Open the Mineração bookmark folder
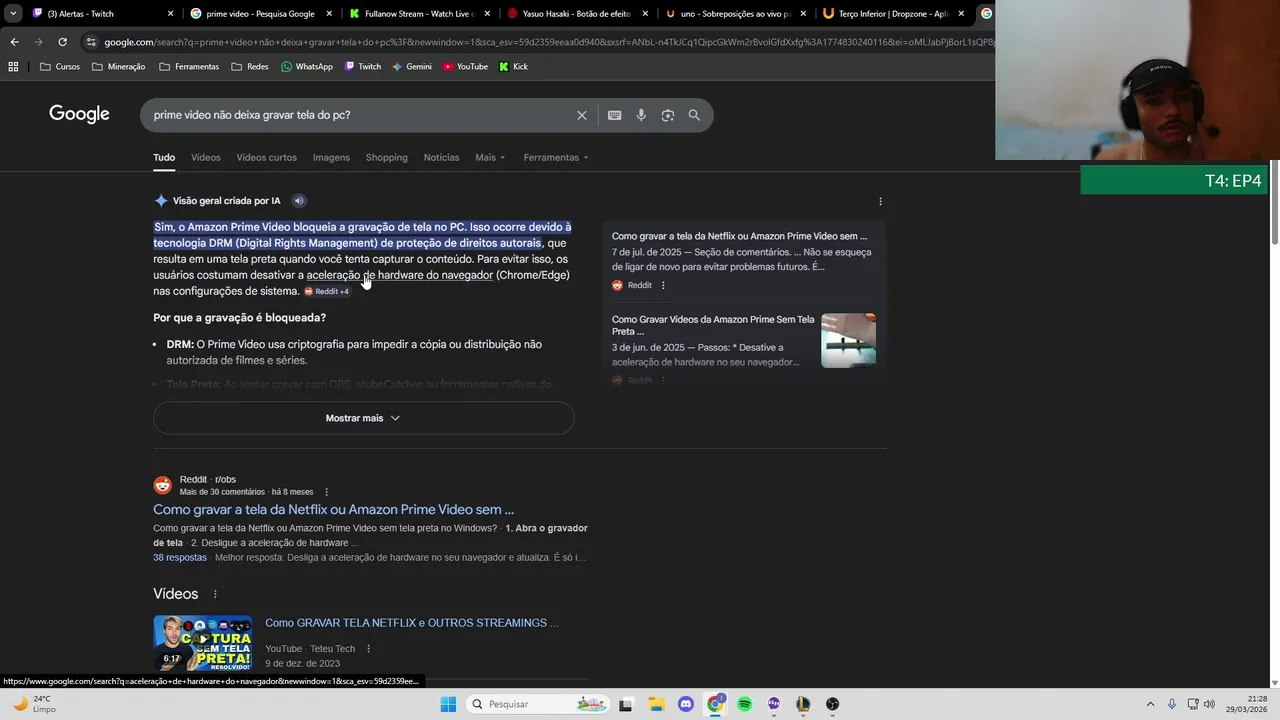This screenshot has height=720, width=1280. [x=118, y=66]
